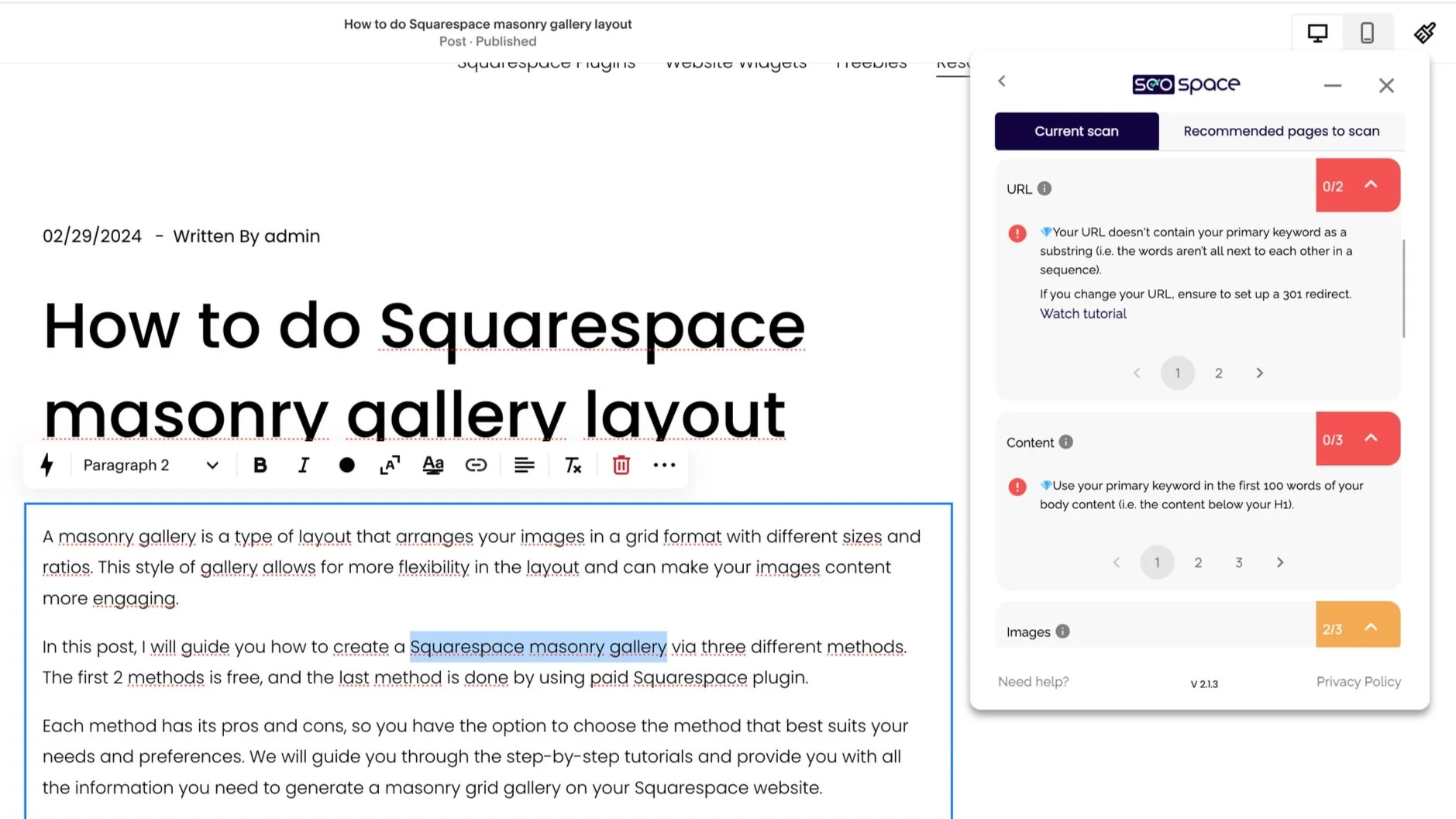Open the text color circle picker

point(347,465)
